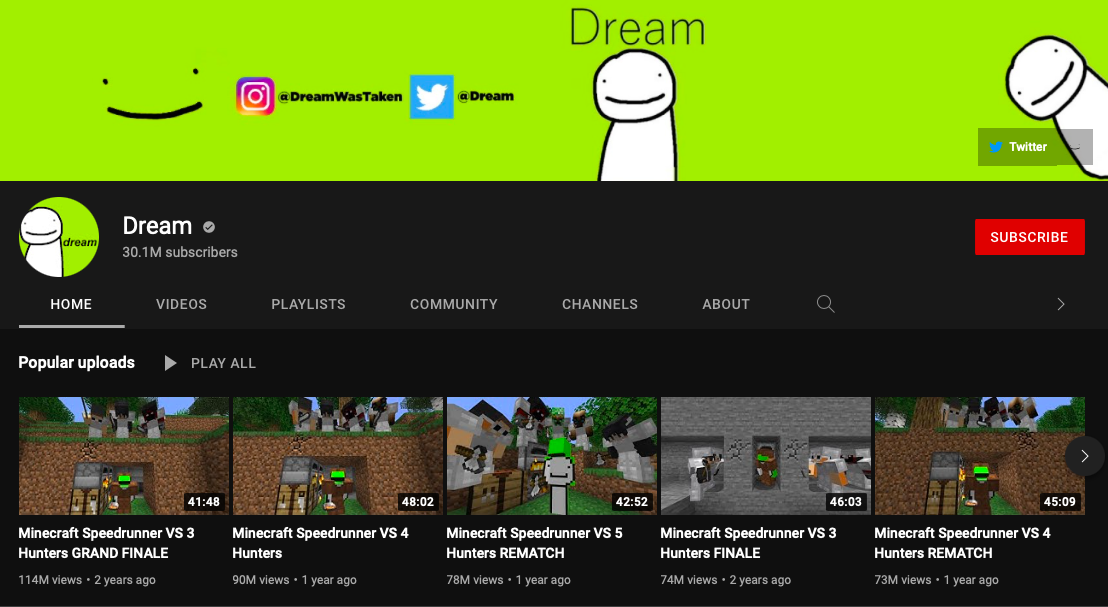Click the Dream channel avatar
This screenshot has width=1108, height=607.
click(x=59, y=237)
